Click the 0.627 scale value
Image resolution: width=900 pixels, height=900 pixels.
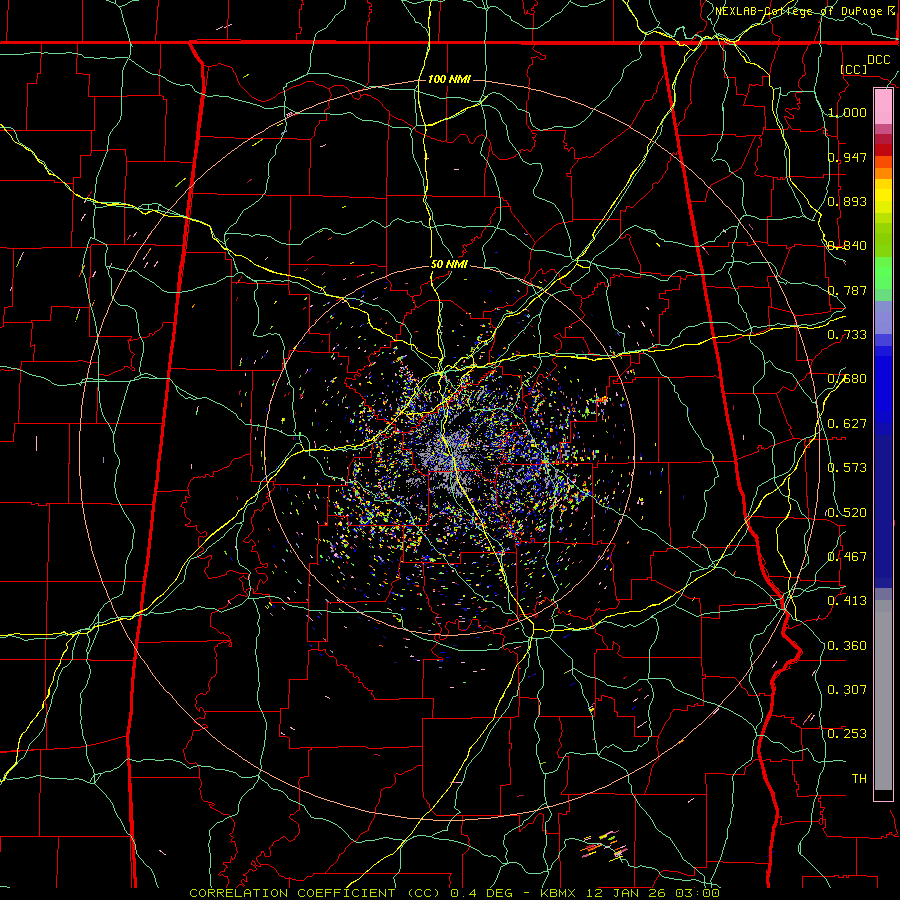click(x=847, y=424)
